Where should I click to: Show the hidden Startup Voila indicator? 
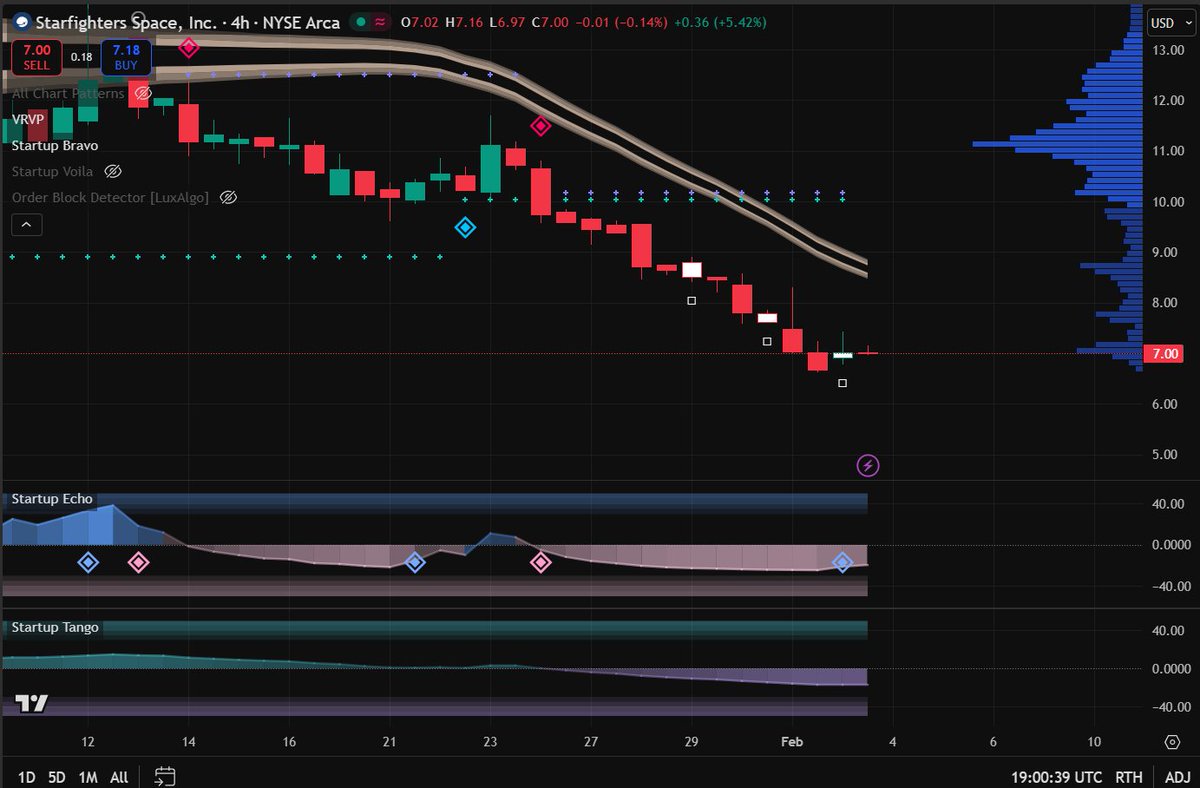pyautogui.click(x=113, y=171)
